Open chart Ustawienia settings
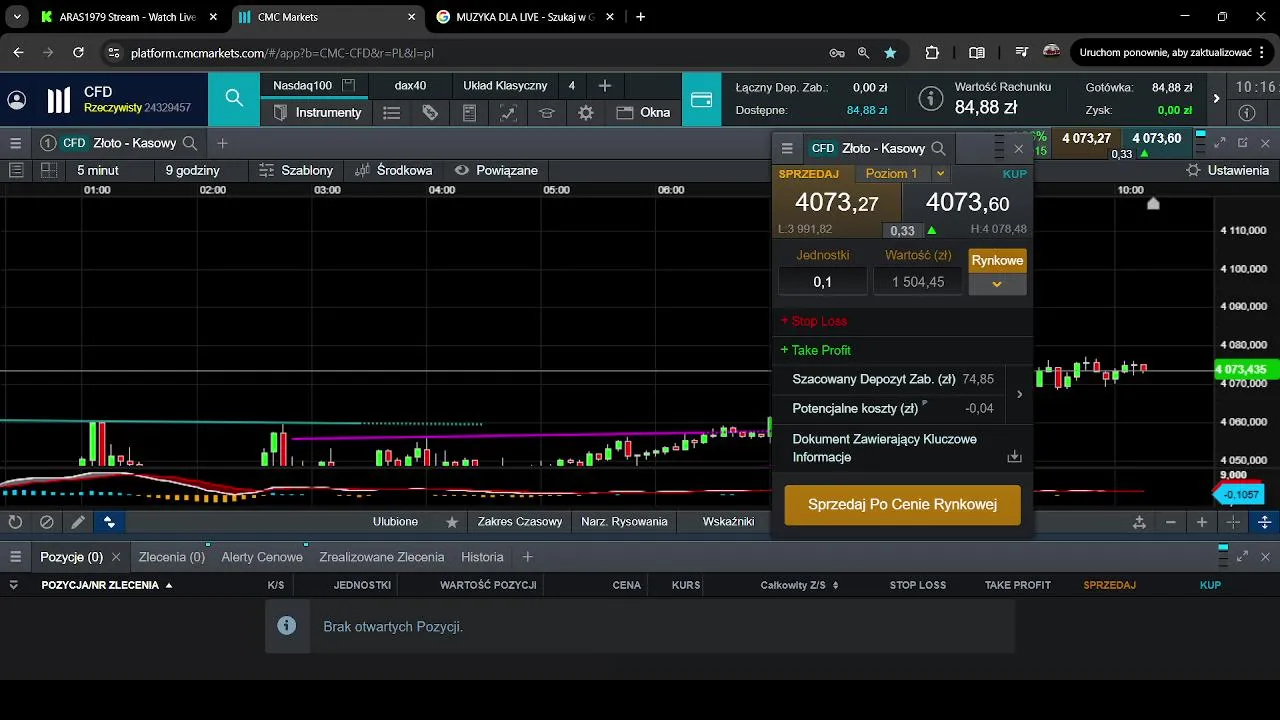Screen dimensions: 1280x720 pyautogui.click(x=1227, y=170)
